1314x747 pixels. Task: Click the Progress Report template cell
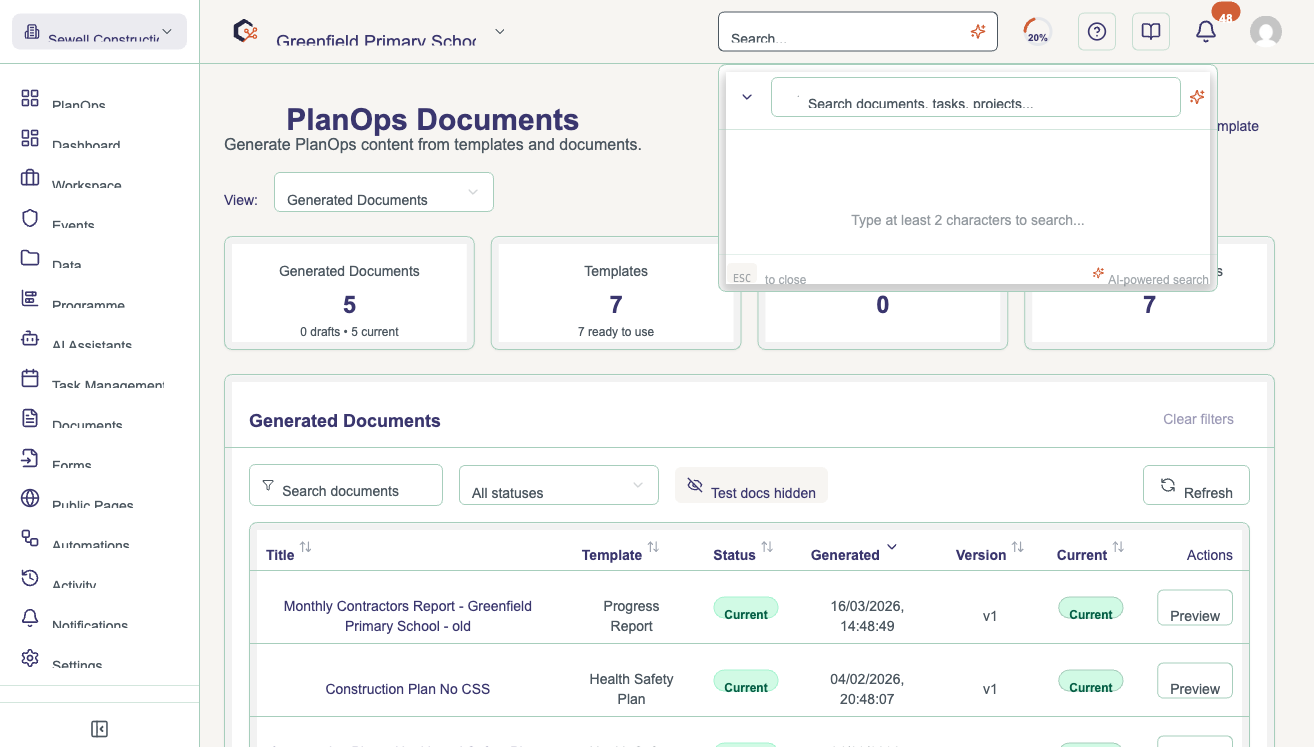631,616
